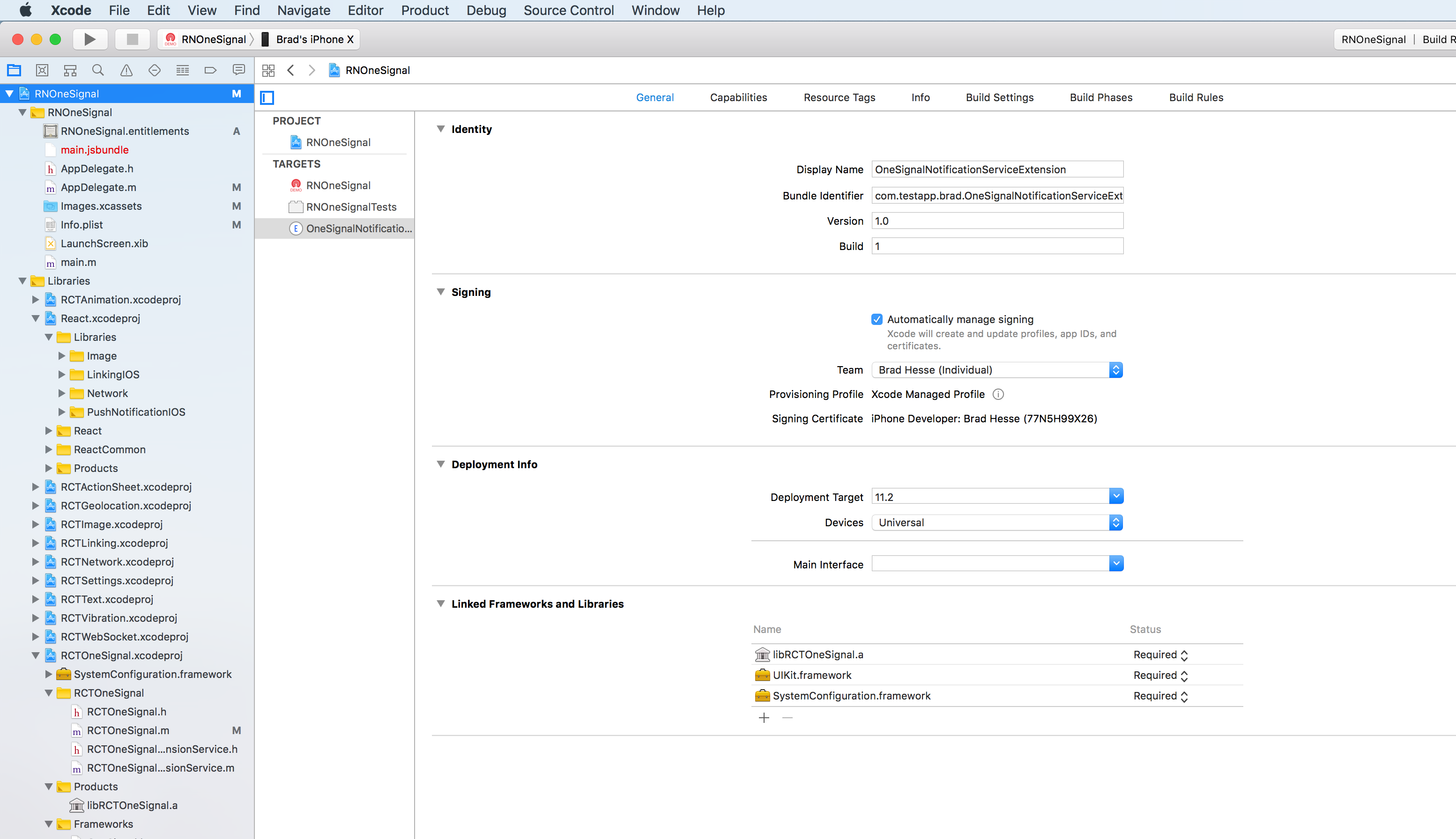
Task: Select the RNOneSignal project entry
Action: pyautogui.click(x=331, y=142)
